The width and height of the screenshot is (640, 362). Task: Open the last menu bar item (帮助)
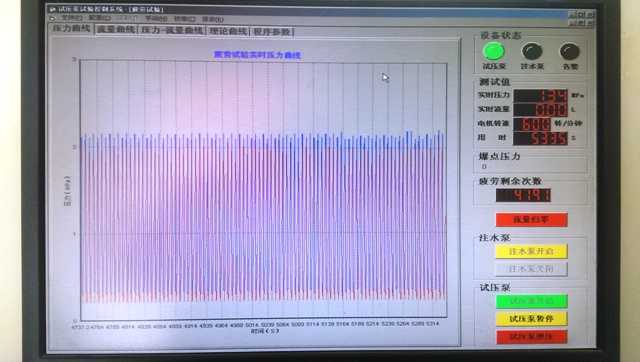[213, 19]
